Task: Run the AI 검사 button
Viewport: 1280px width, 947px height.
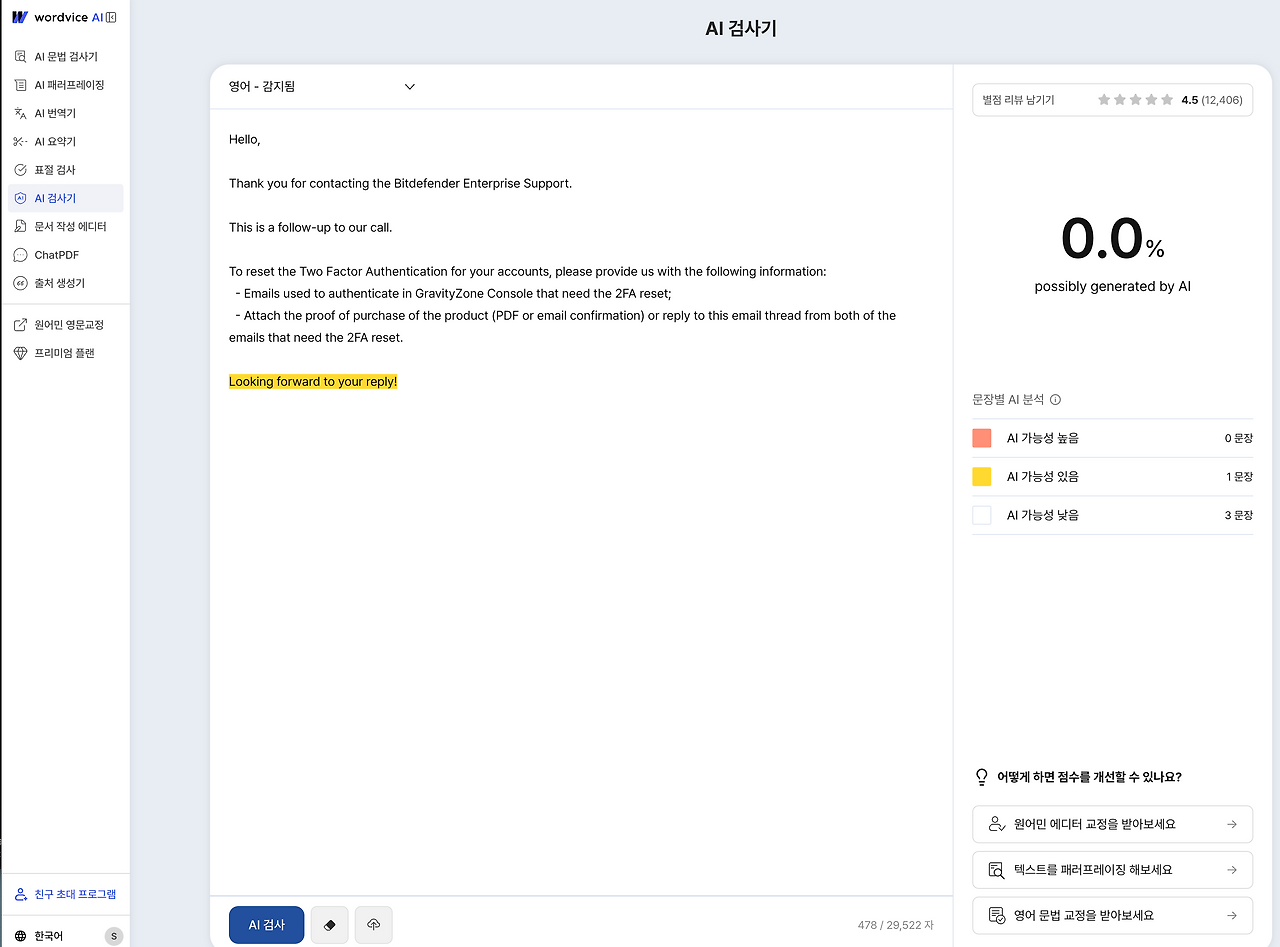Action: (x=266, y=925)
